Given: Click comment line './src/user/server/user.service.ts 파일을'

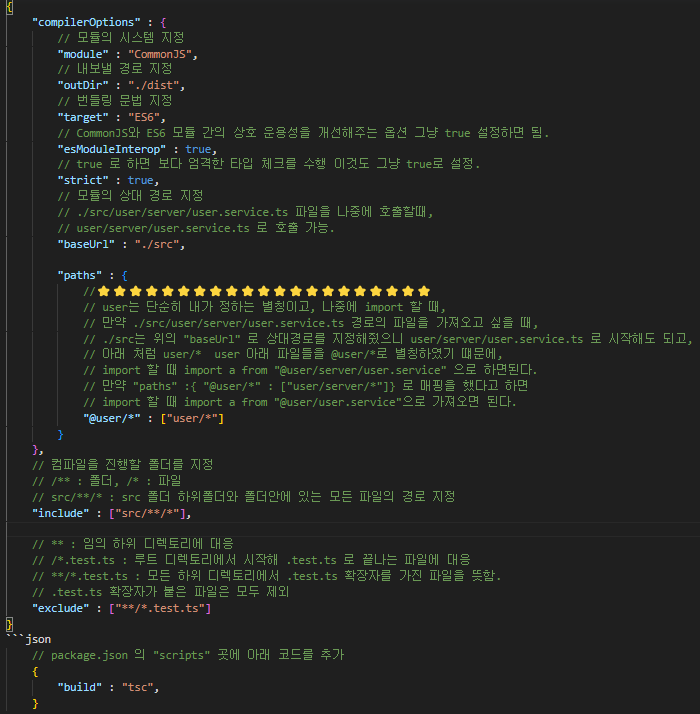Looking at the screenshot, I should (x=245, y=212).
